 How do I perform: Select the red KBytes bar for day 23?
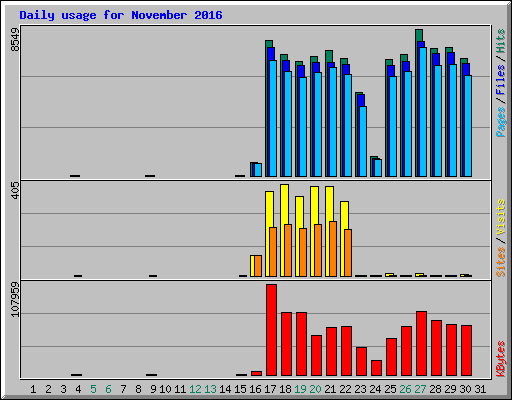pos(361,362)
